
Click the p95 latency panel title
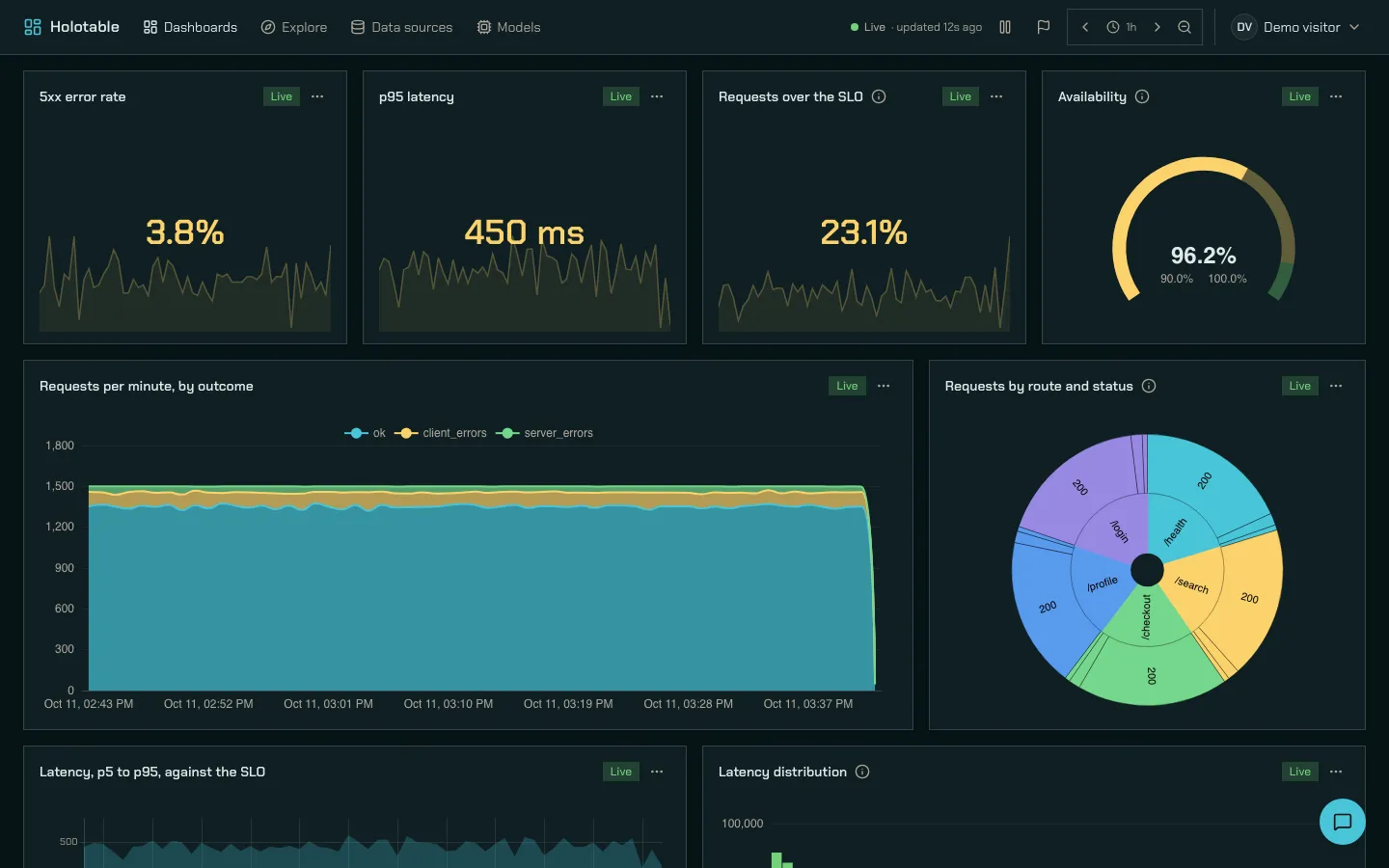pyautogui.click(x=417, y=96)
